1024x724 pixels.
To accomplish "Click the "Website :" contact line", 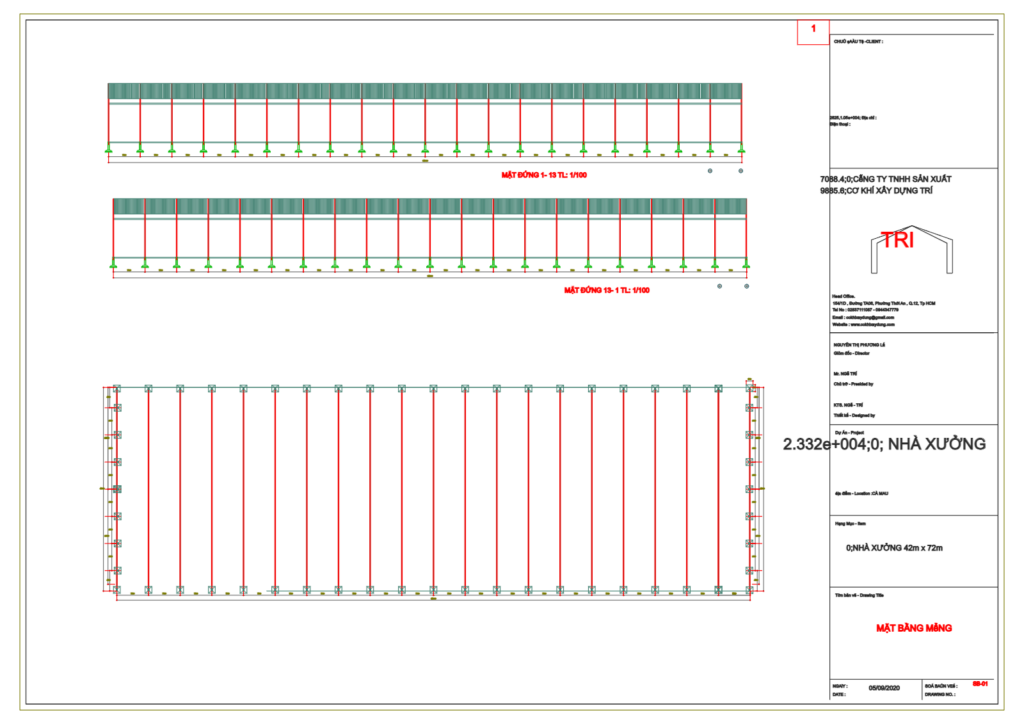I will pyautogui.click(x=863, y=324).
